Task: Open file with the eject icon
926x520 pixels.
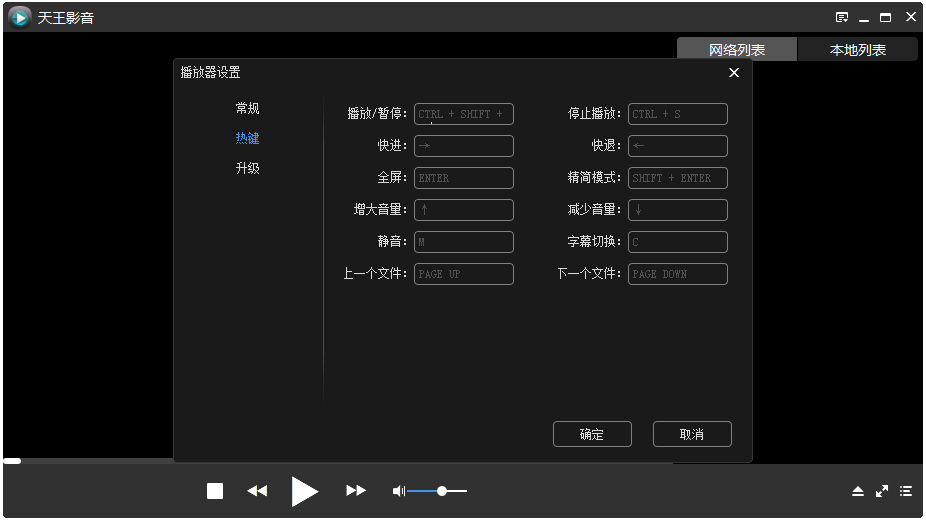Action: (858, 491)
